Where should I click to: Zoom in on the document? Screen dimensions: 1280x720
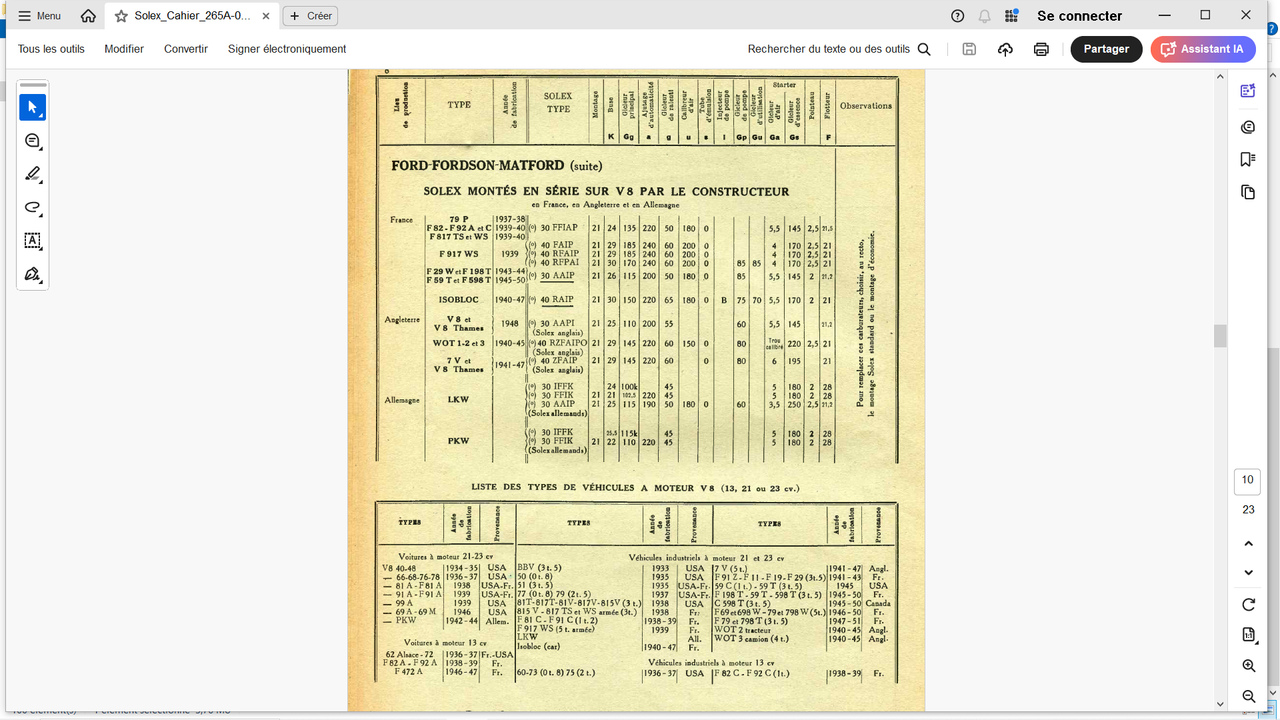[1248, 666]
